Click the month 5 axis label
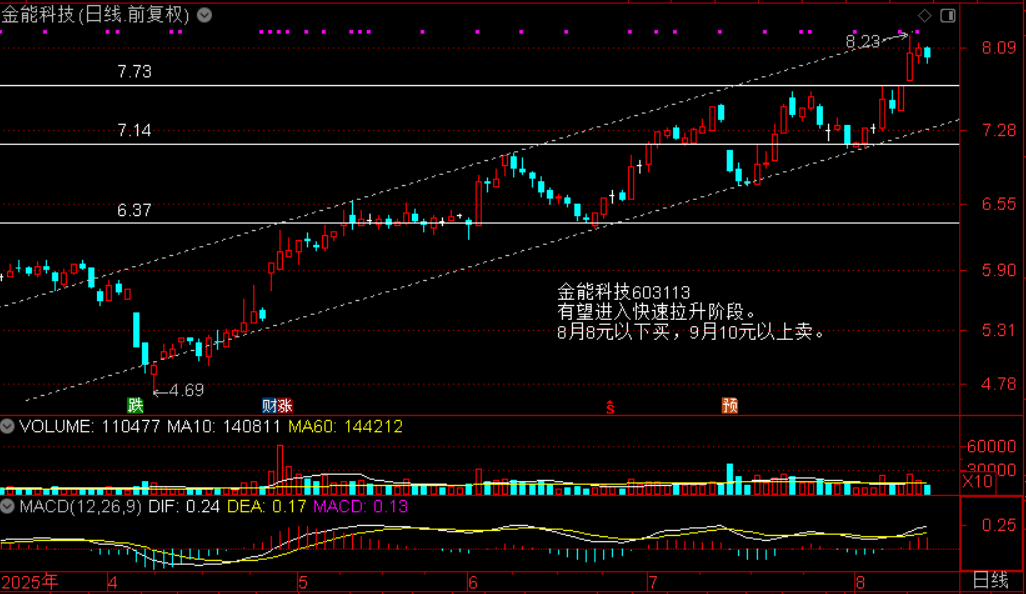 [x=302, y=582]
